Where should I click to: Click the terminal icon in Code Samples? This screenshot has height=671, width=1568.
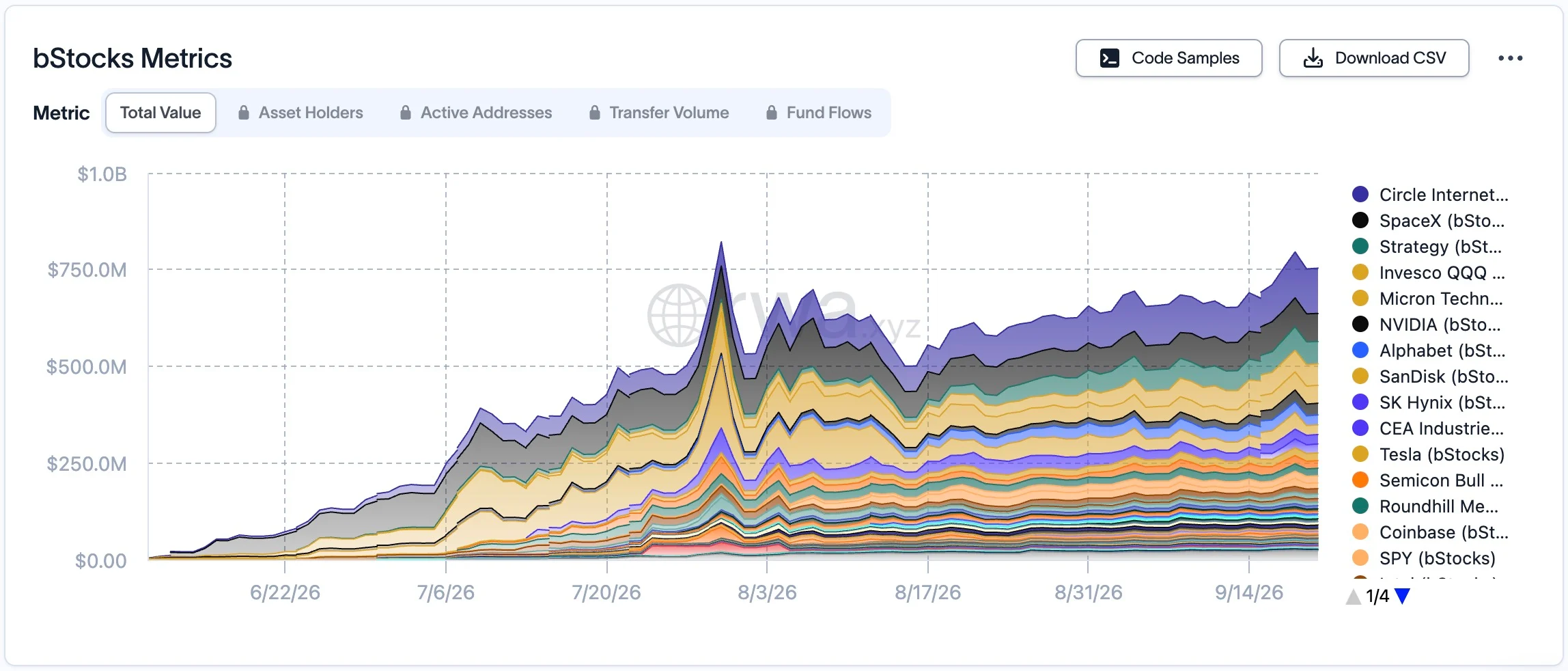1110,58
